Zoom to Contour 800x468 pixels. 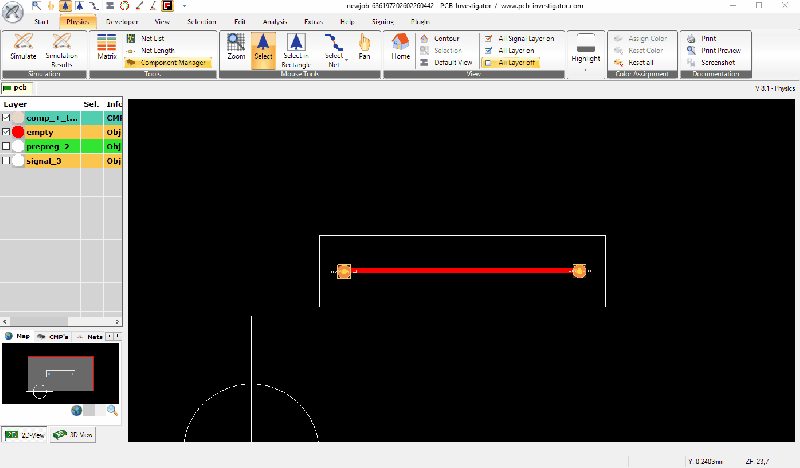point(440,38)
